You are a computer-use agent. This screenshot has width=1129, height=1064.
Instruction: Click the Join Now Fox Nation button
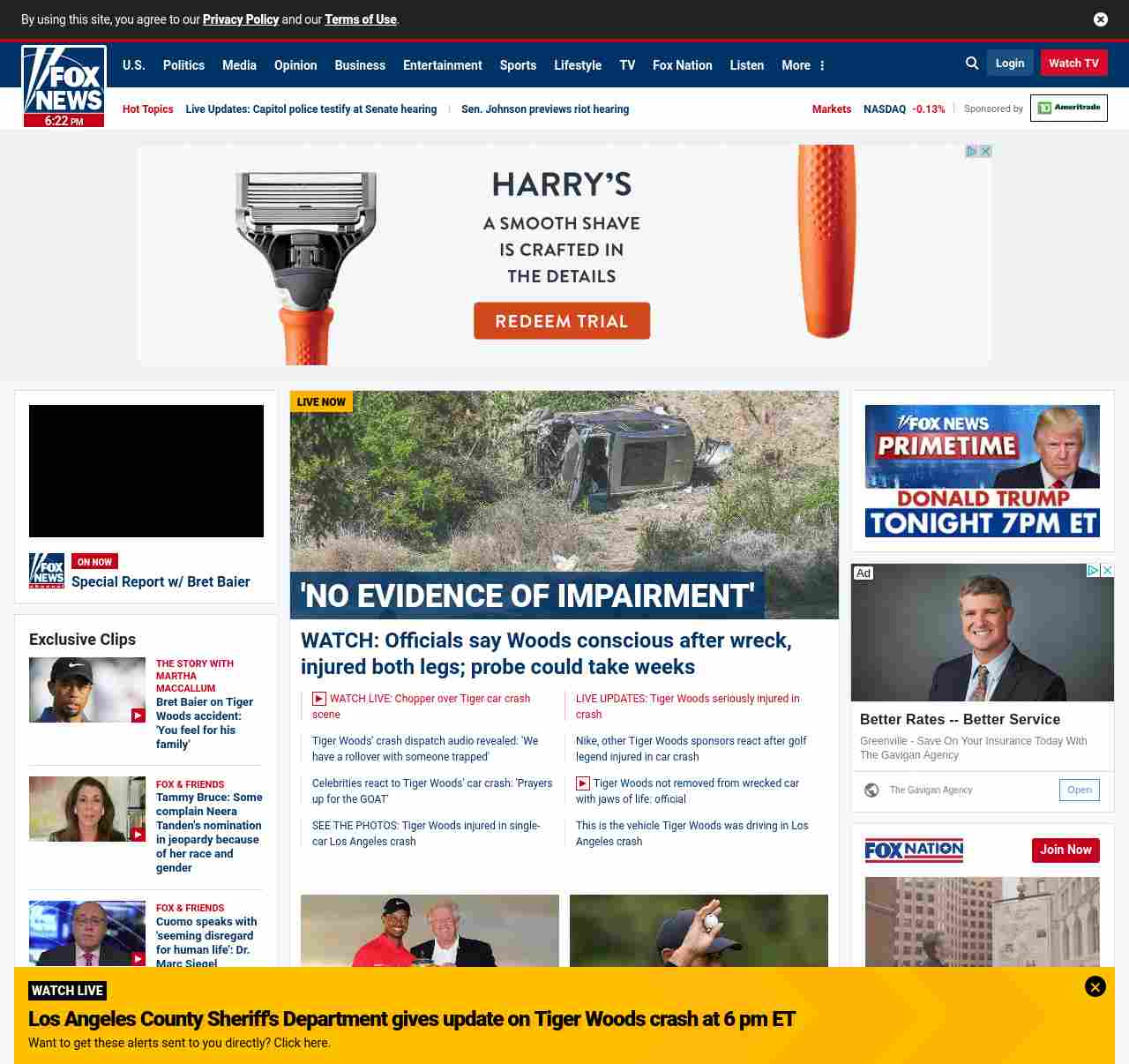click(x=1065, y=850)
